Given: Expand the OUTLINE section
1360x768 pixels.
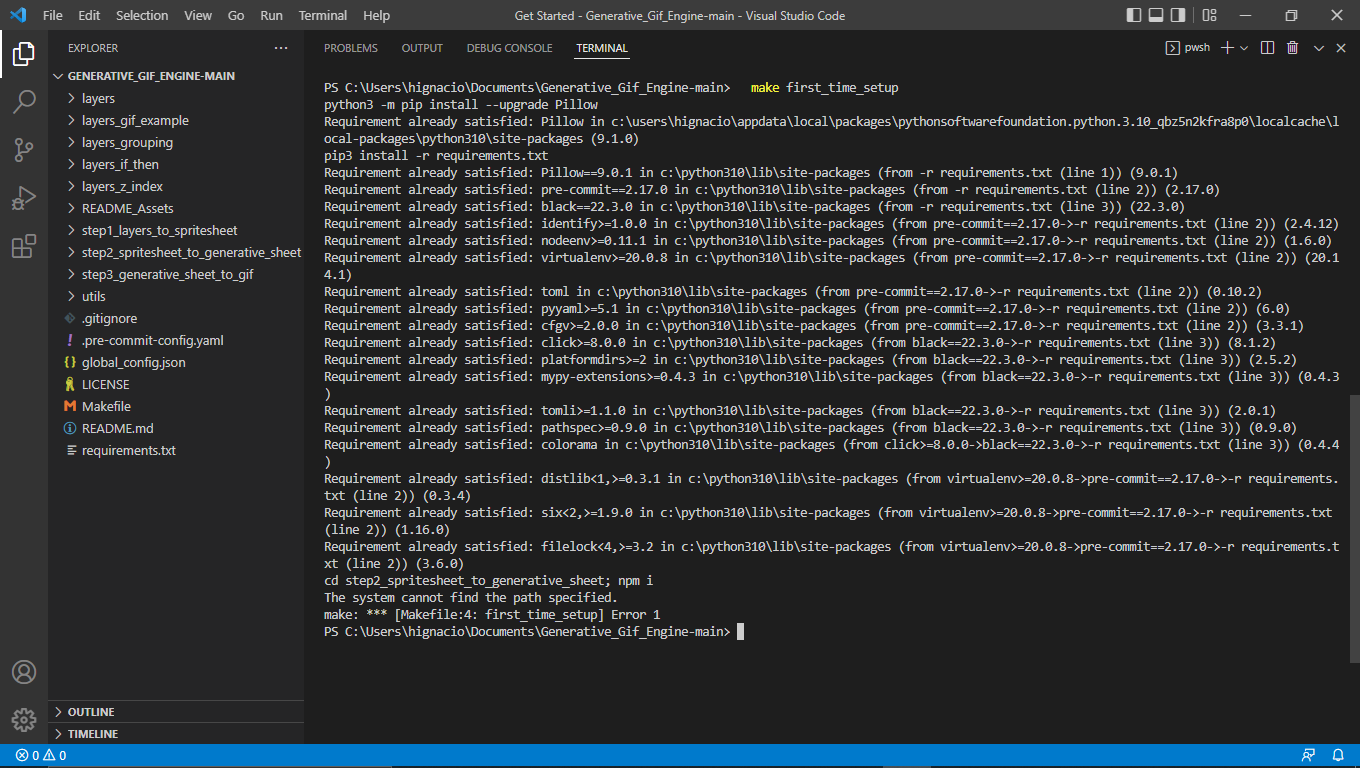Looking at the screenshot, I should click(176, 712).
